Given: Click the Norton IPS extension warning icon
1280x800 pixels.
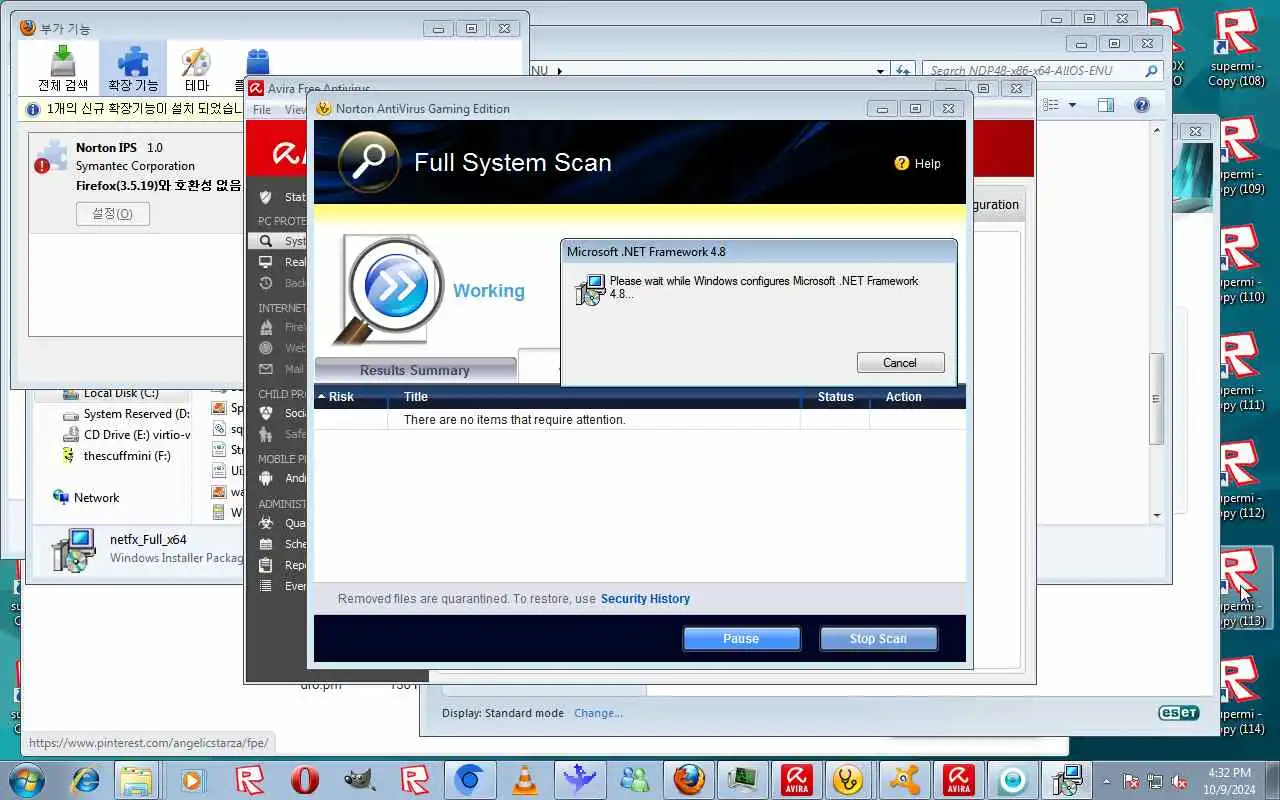Looking at the screenshot, I should pyautogui.click(x=48, y=157).
